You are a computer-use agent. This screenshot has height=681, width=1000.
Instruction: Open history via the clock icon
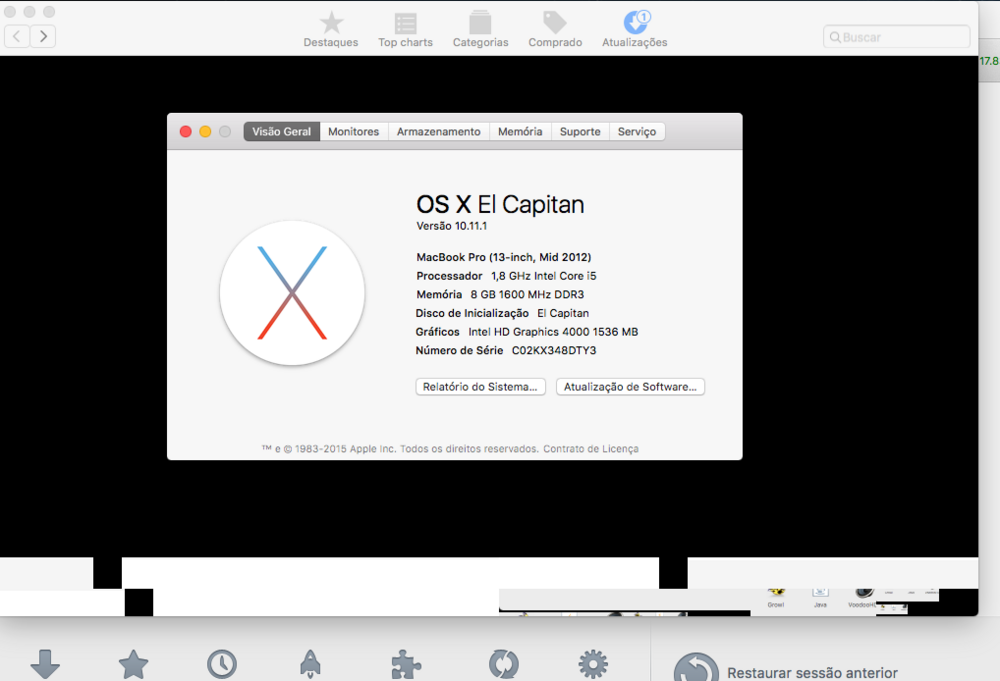pyautogui.click(x=222, y=665)
